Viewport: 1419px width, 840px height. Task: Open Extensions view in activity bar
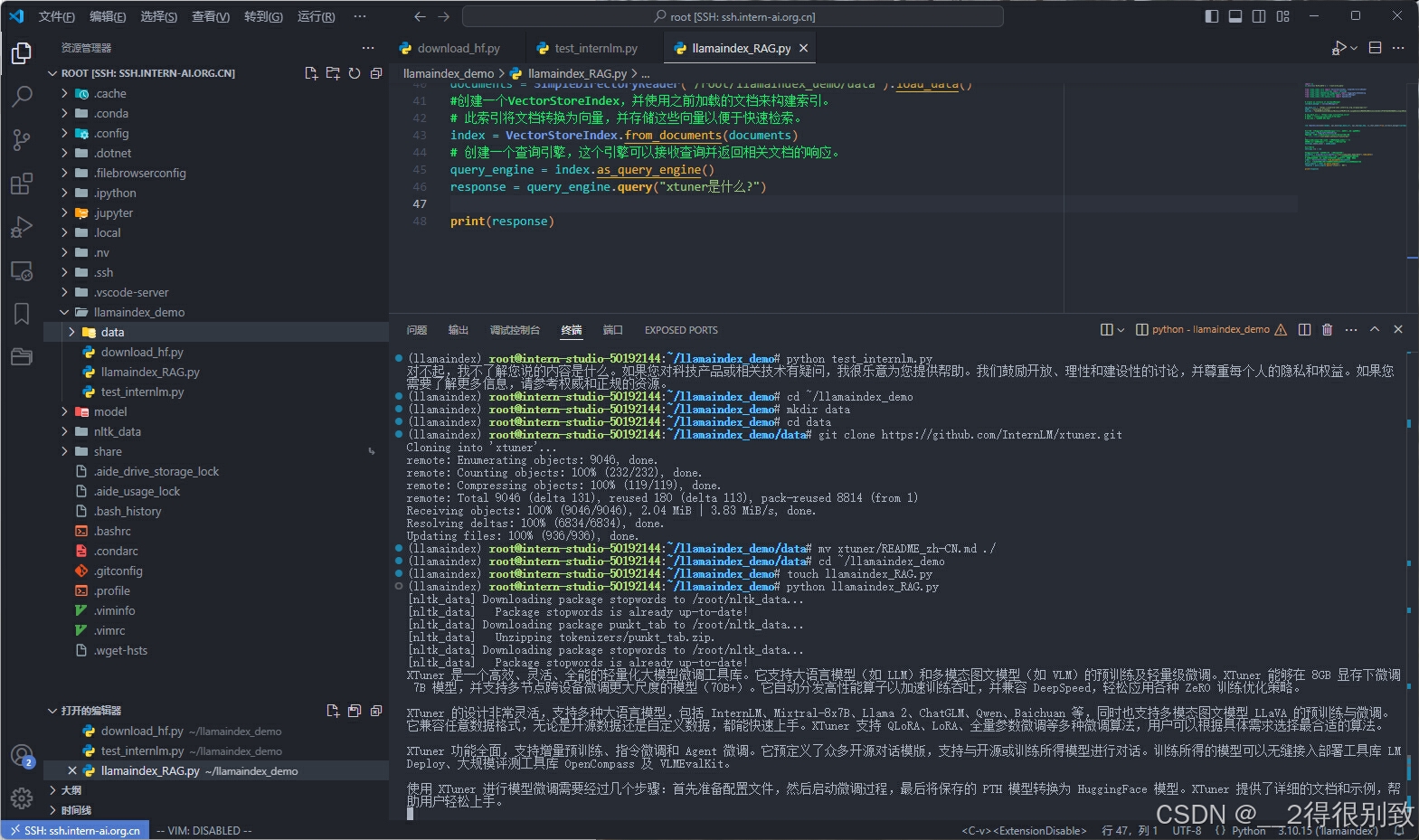(22, 184)
